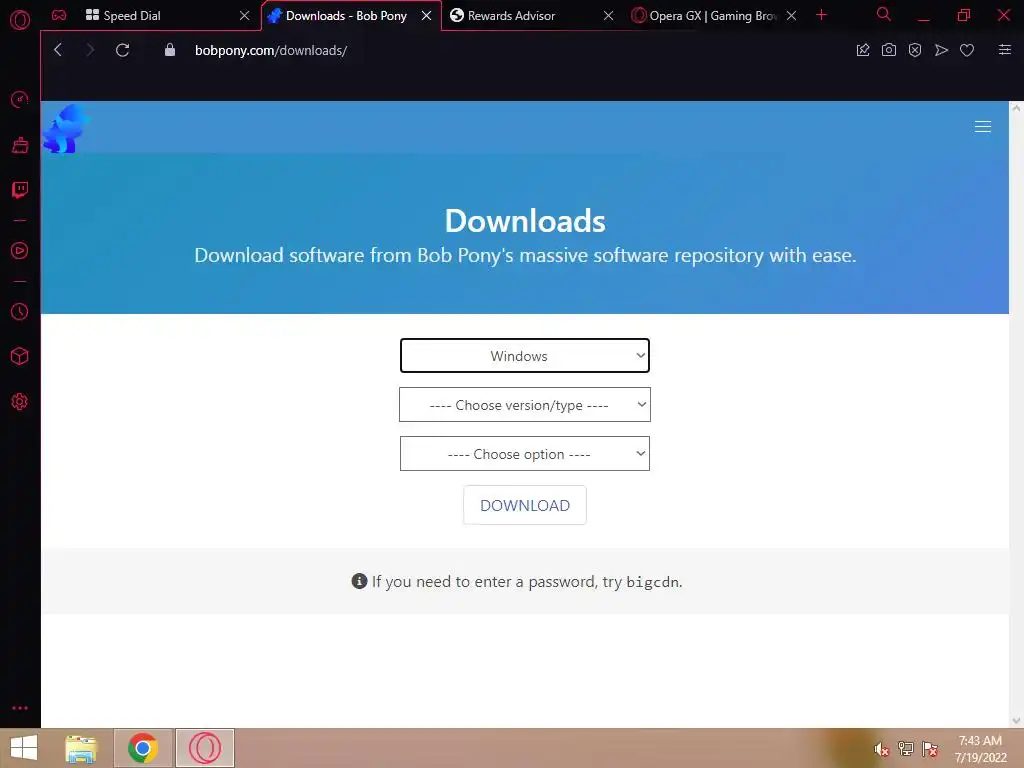This screenshot has width=1024, height=768.
Task: Click sidebar three-dots setup button
Action: coord(20,708)
